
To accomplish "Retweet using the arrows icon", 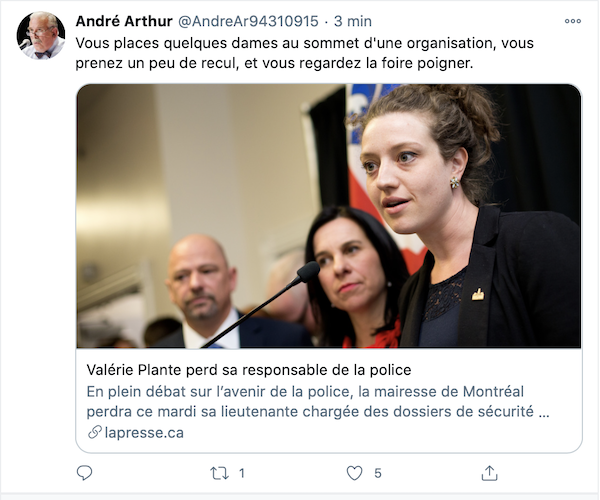I will [x=220, y=473].
